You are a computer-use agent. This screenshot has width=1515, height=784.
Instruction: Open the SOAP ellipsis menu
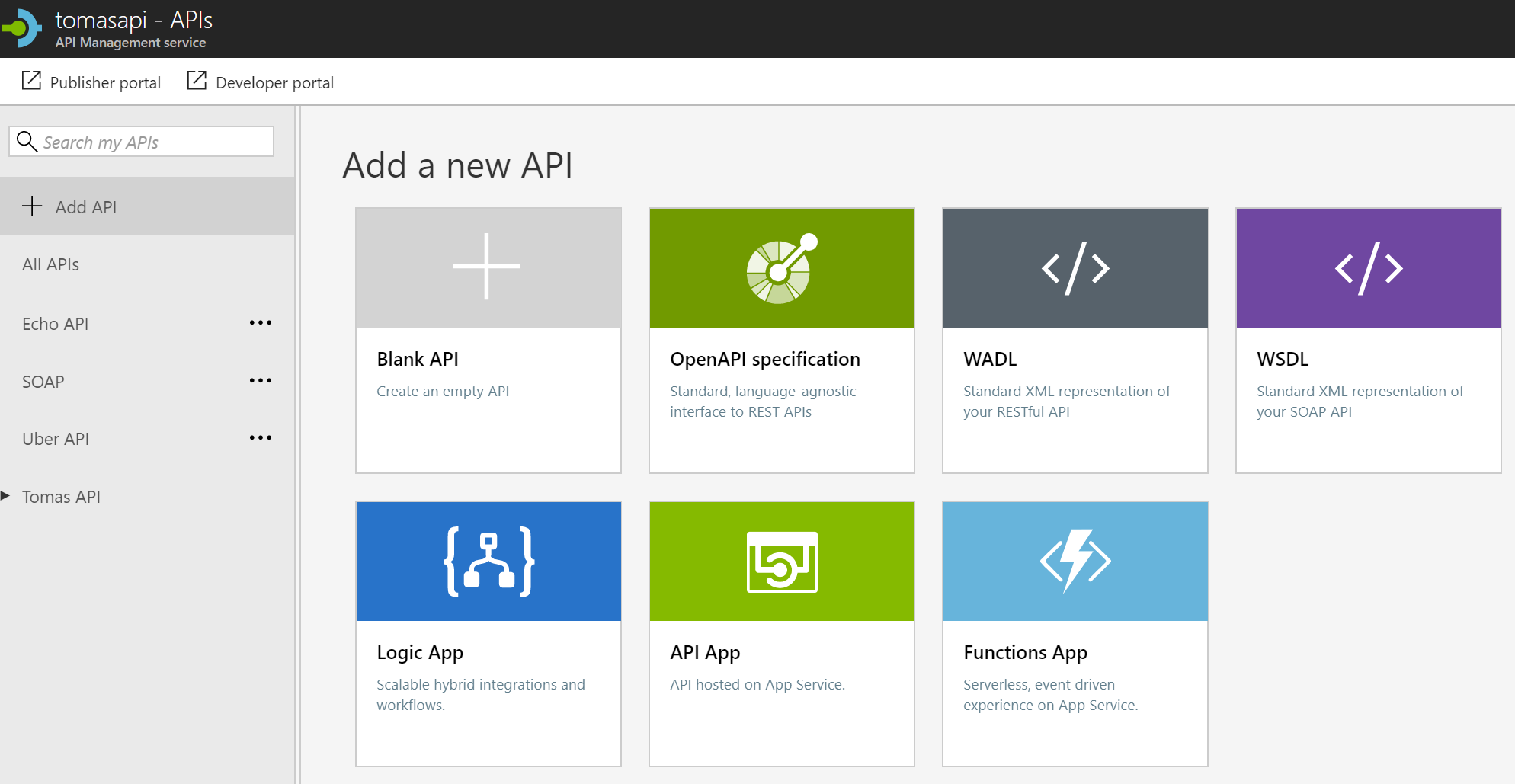pos(261,380)
